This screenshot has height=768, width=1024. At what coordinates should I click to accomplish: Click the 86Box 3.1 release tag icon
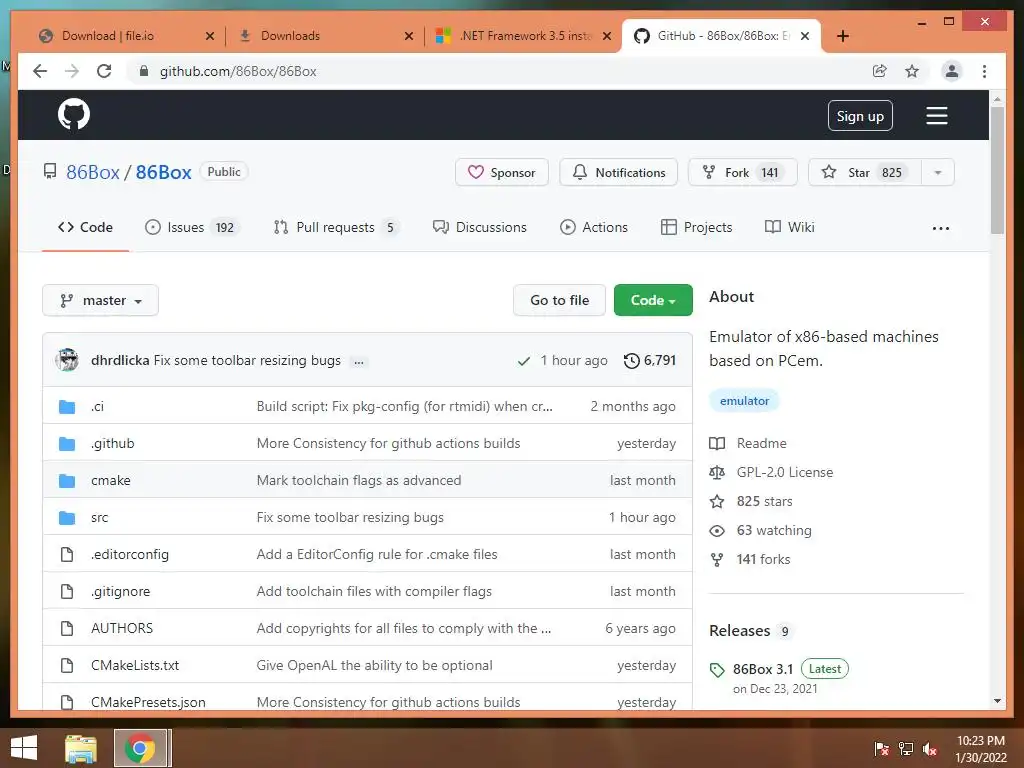click(x=717, y=670)
